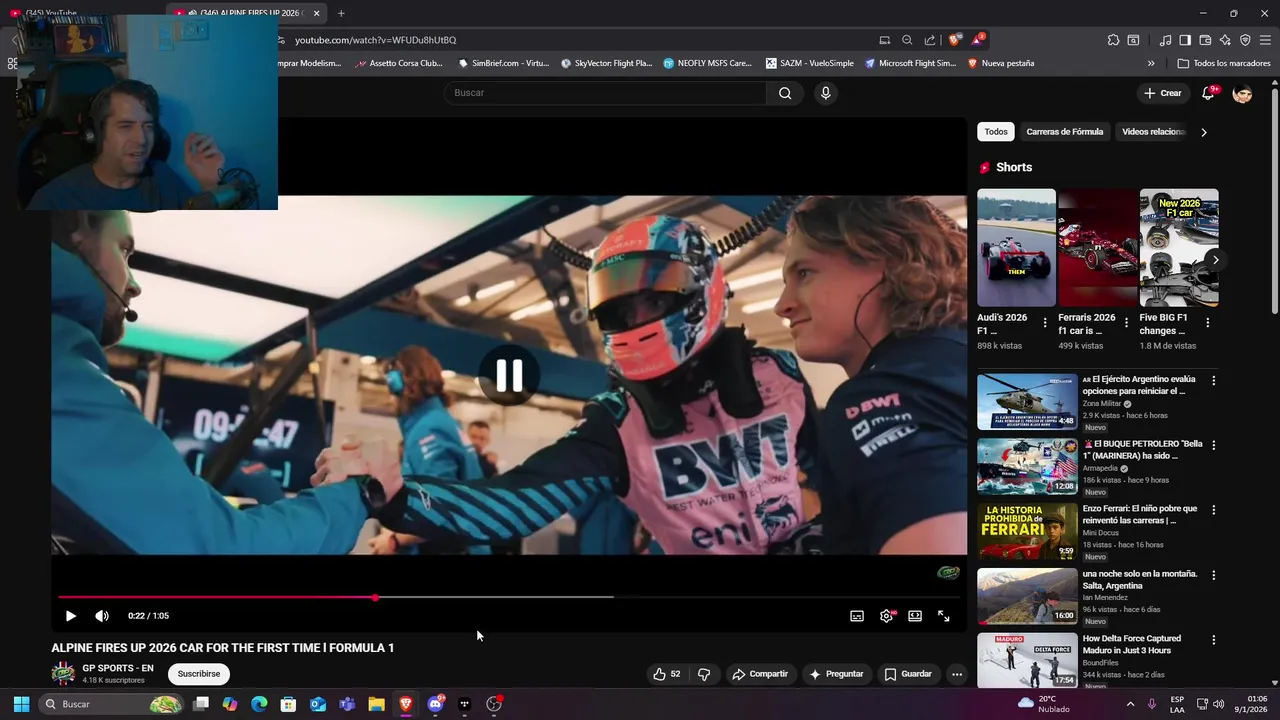Open Todos los marcadores bookmarks folder
This screenshot has width=1280, height=720.
pos(1224,63)
